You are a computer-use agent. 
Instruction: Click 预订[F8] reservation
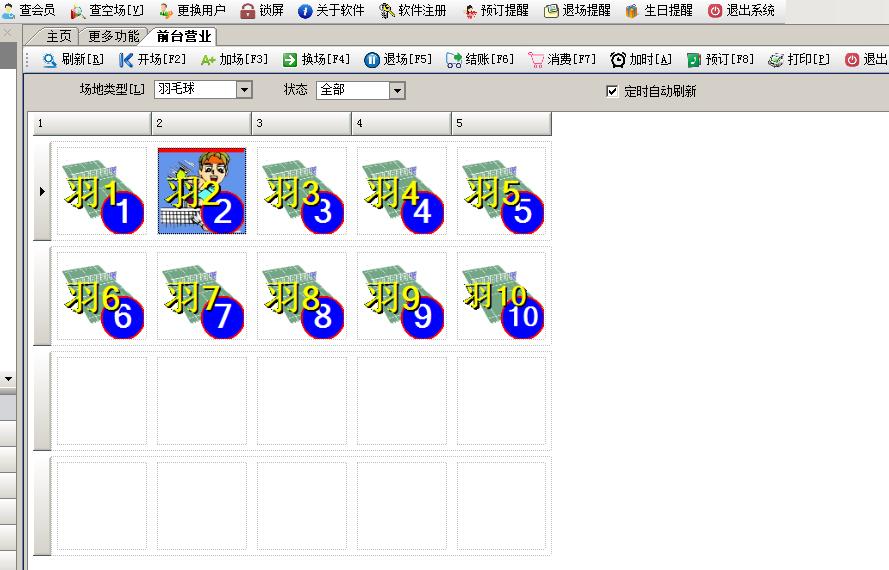720,60
